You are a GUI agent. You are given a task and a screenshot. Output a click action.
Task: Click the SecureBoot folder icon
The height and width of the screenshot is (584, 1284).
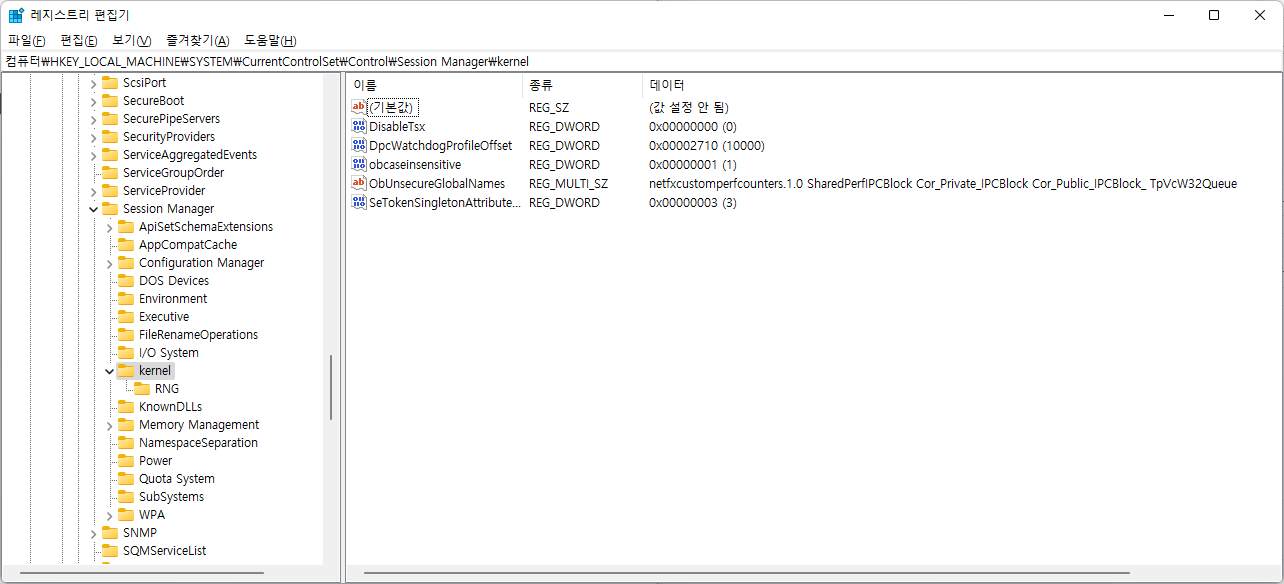point(109,101)
